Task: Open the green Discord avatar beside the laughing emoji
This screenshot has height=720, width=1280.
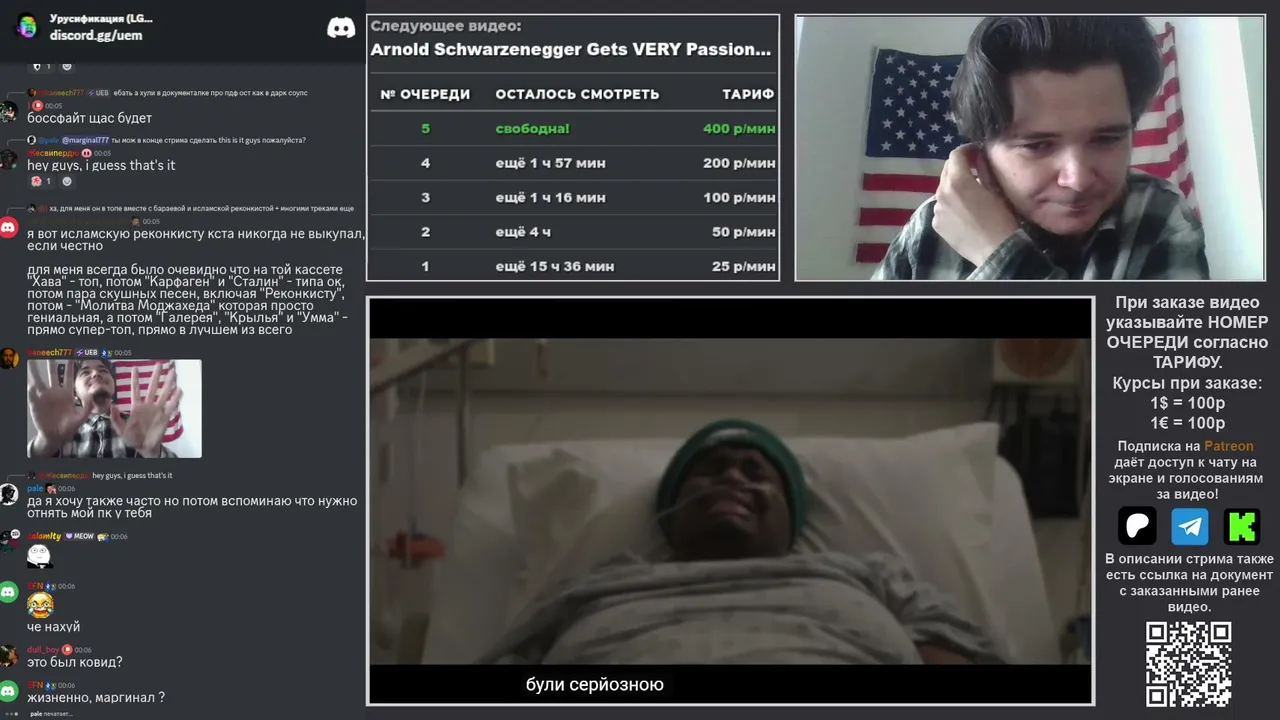Action: [9, 591]
